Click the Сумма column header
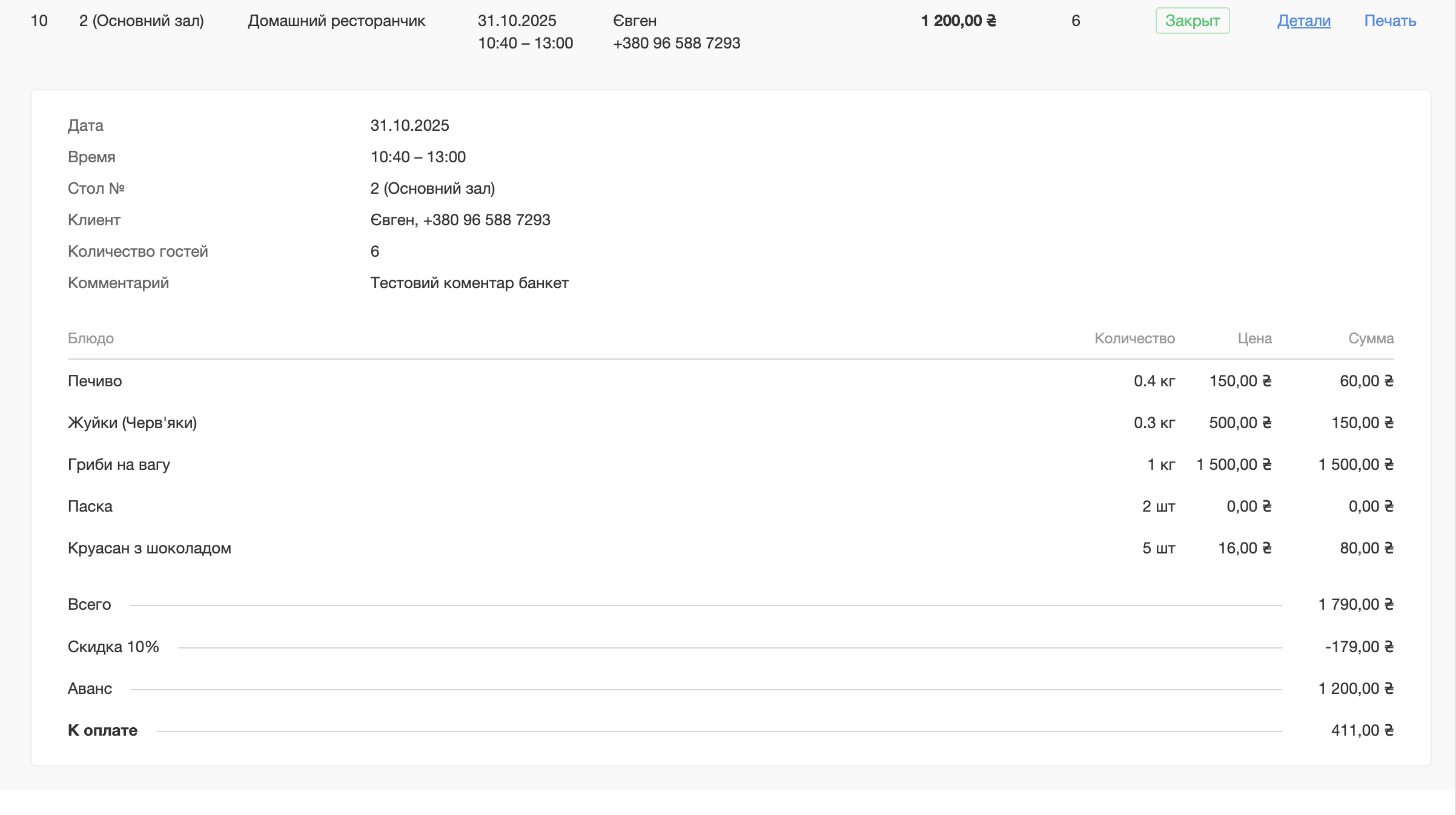1456x815 pixels. (x=1371, y=338)
